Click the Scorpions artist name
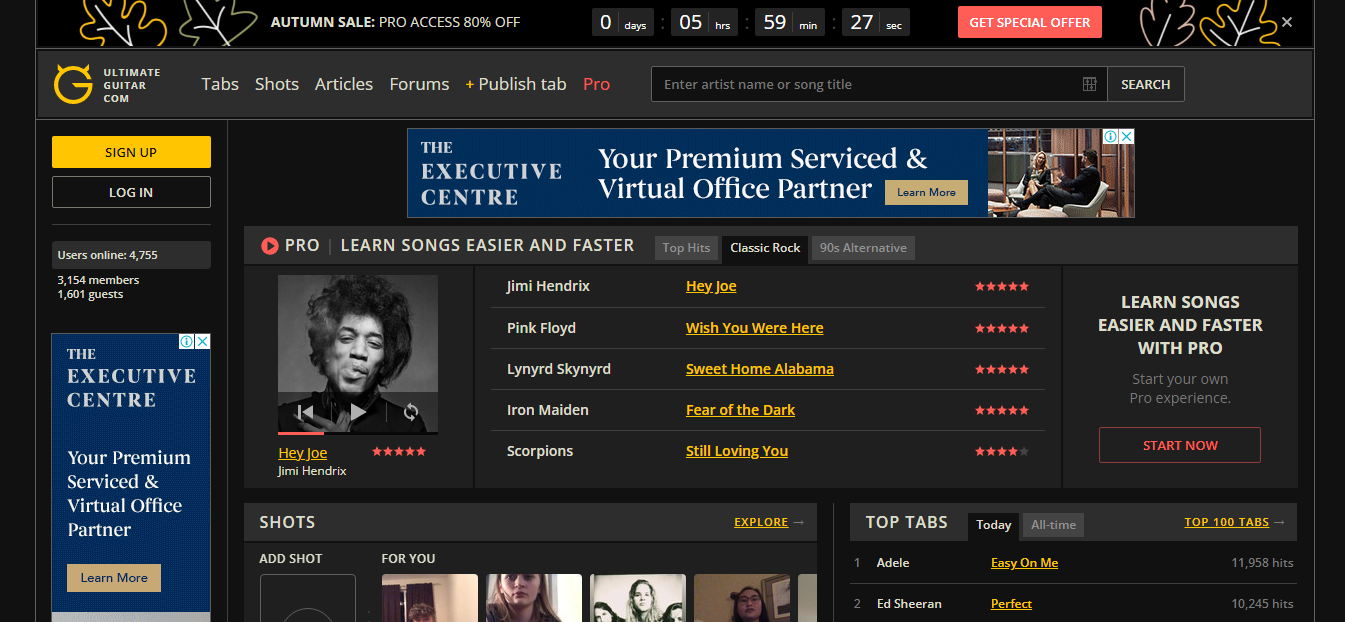1345x622 pixels. pyautogui.click(x=540, y=451)
